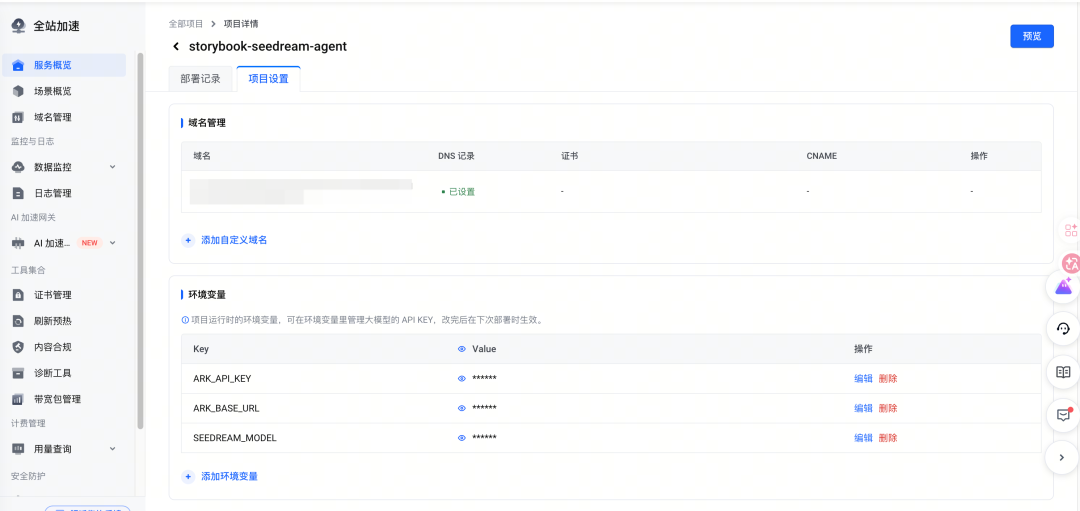
Task: Click the sidebar vertical scrollbar
Action: tap(141, 240)
